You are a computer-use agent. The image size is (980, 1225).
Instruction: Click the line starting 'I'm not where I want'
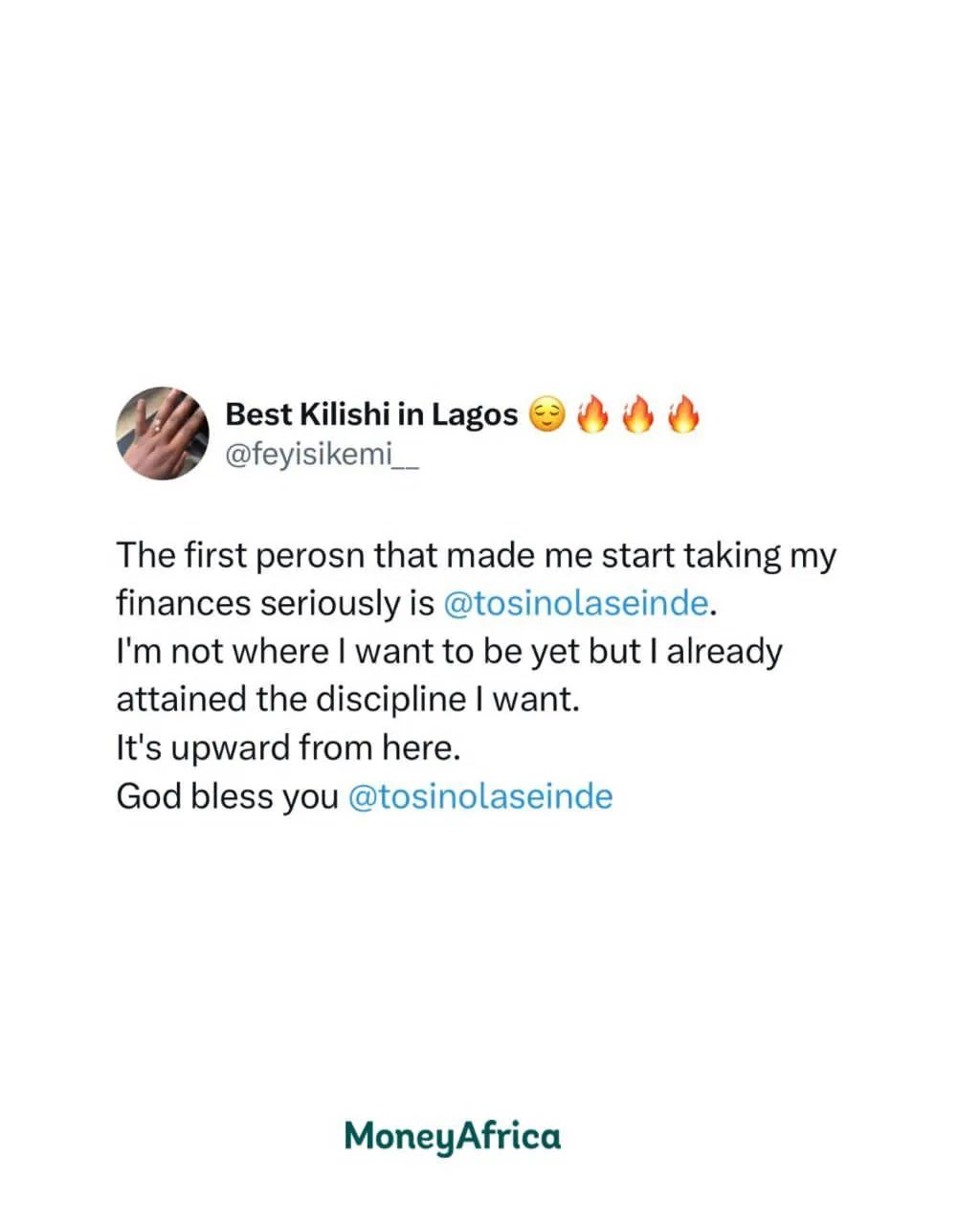pos(450,652)
